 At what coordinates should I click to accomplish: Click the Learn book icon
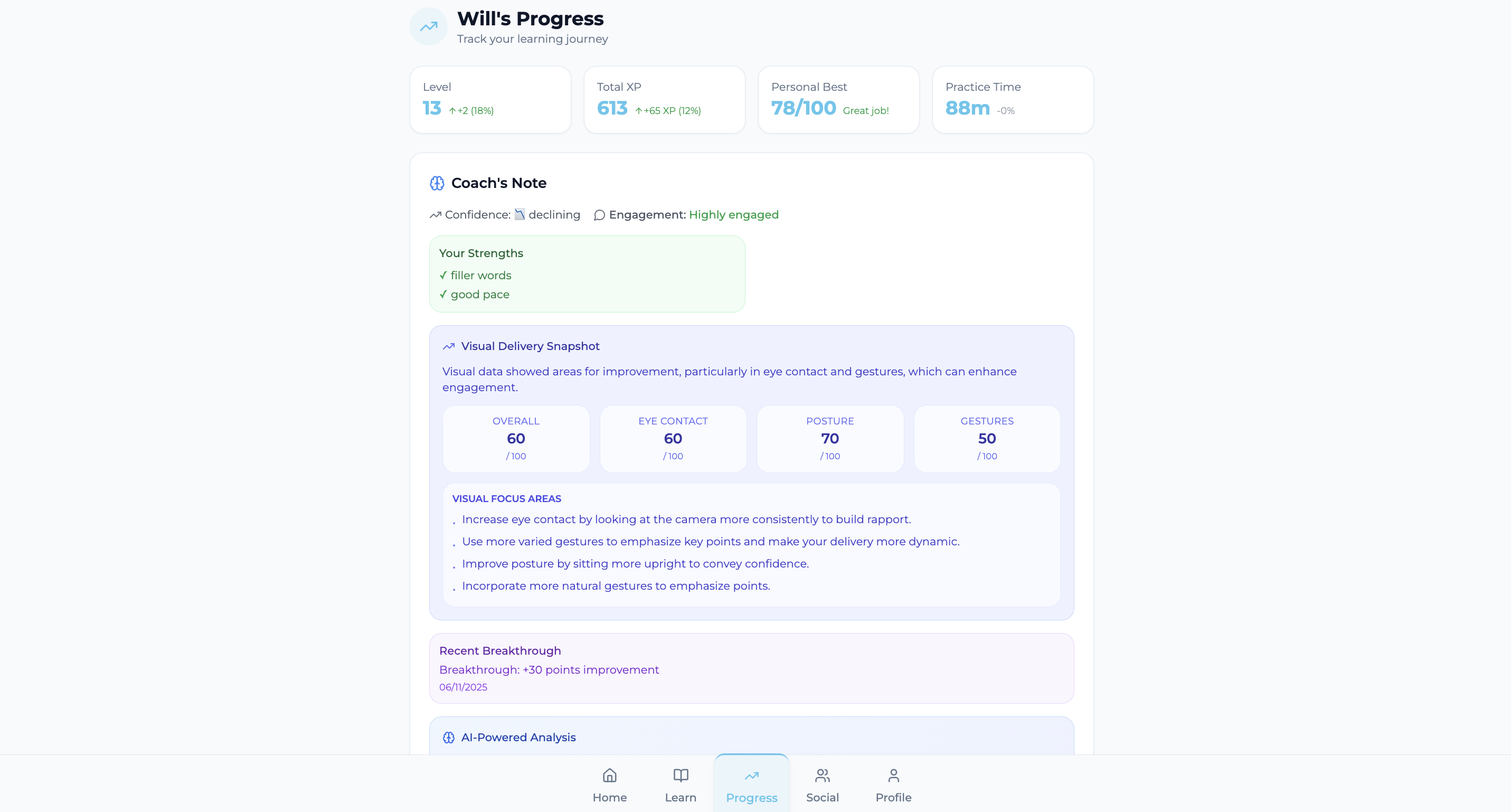pyautogui.click(x=681, y=776)
